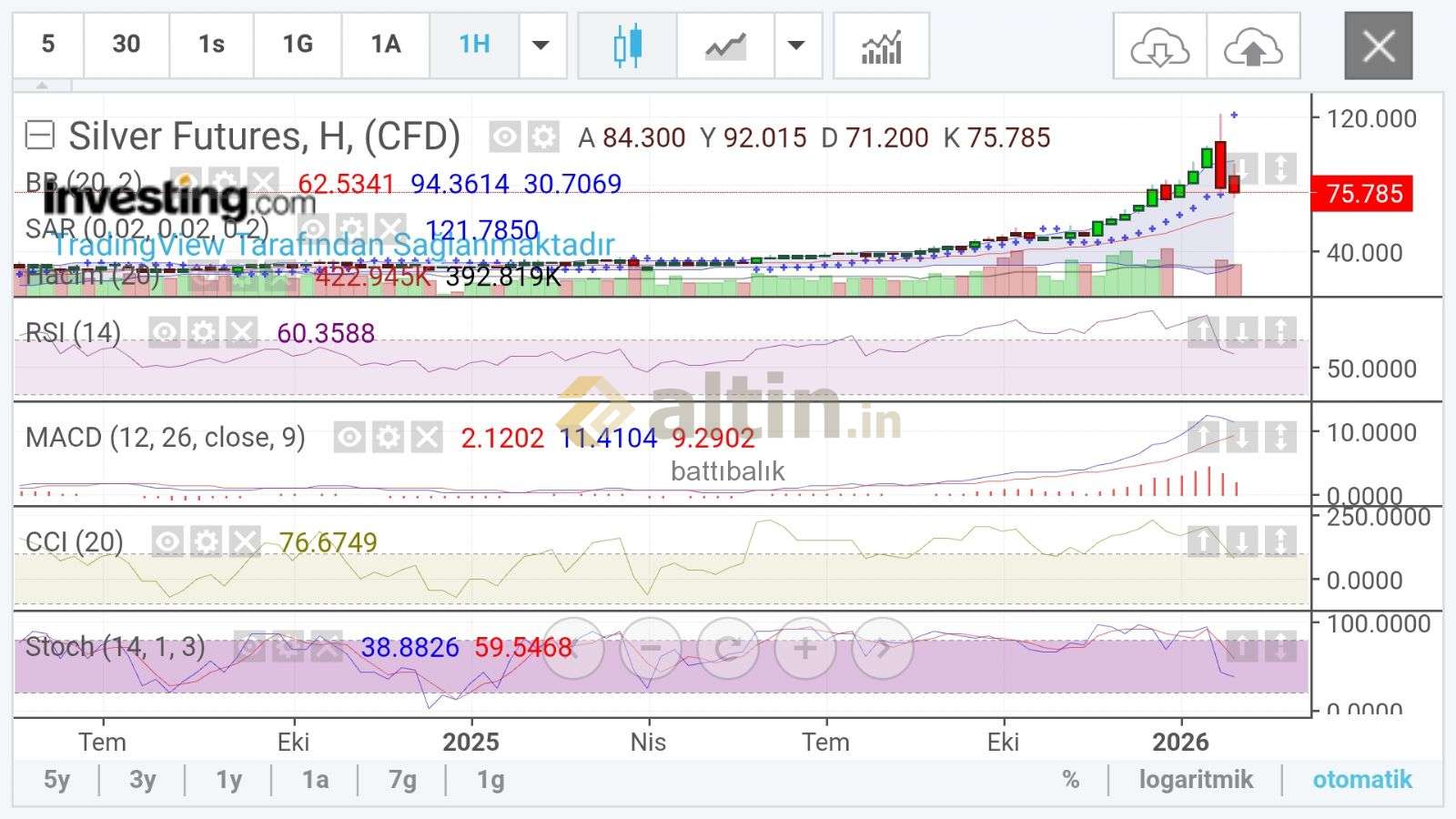Toggle the MACD indicator visibility eye
The height and width of the screenshot is (819, 1456).
(x=349, y=438)
